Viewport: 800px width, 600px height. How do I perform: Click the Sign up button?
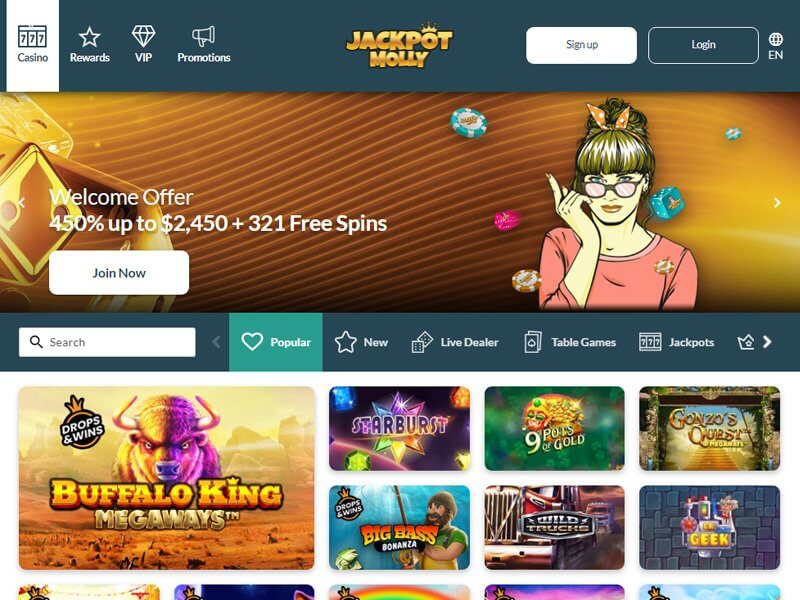coord(581,45)
